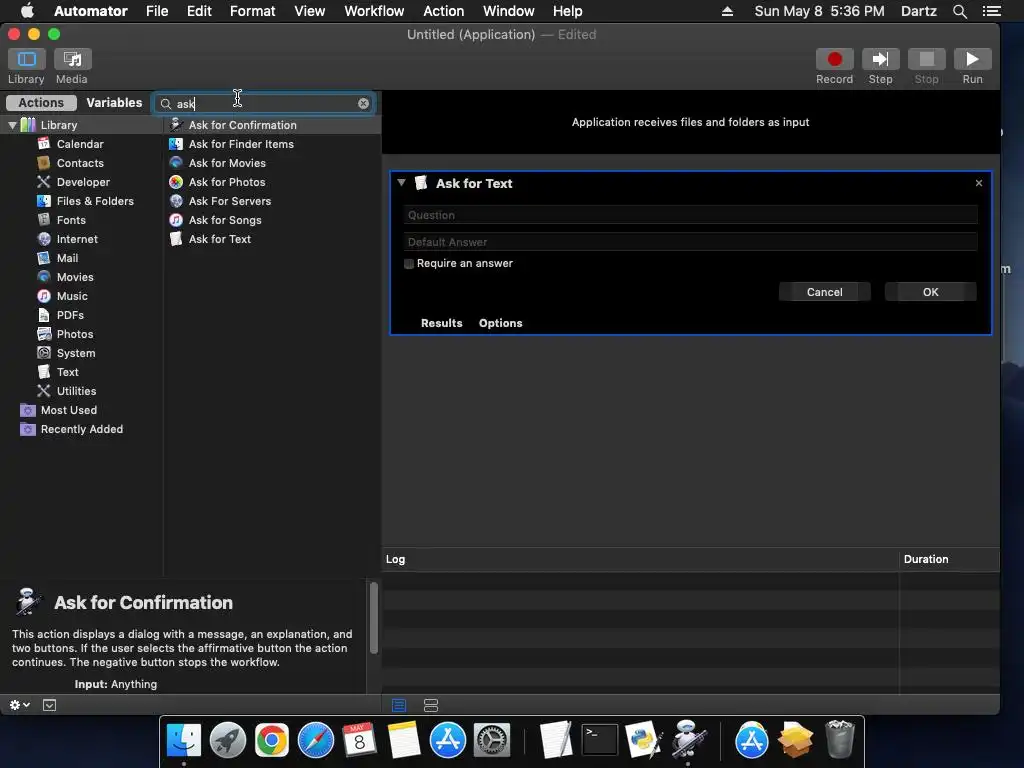
Task: Open the gear actions menu
Action: coord(19,705)
